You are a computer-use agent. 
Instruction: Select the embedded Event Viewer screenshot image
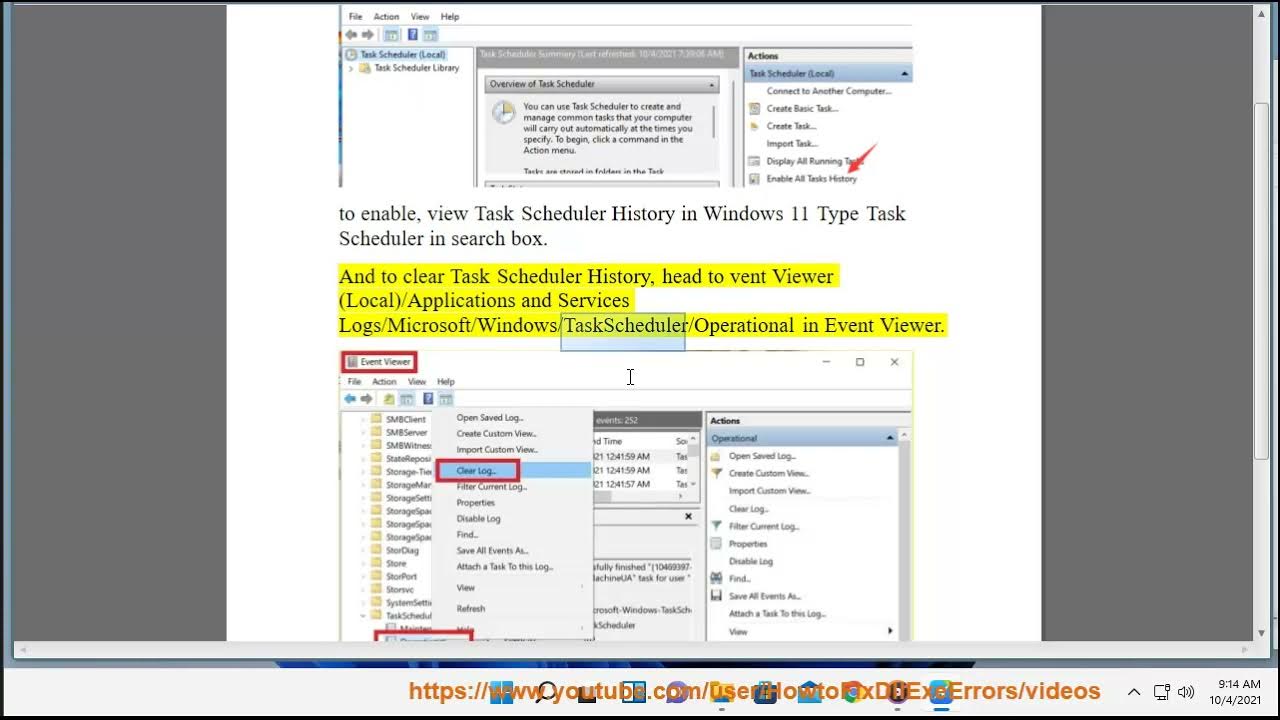click(626, 496)
